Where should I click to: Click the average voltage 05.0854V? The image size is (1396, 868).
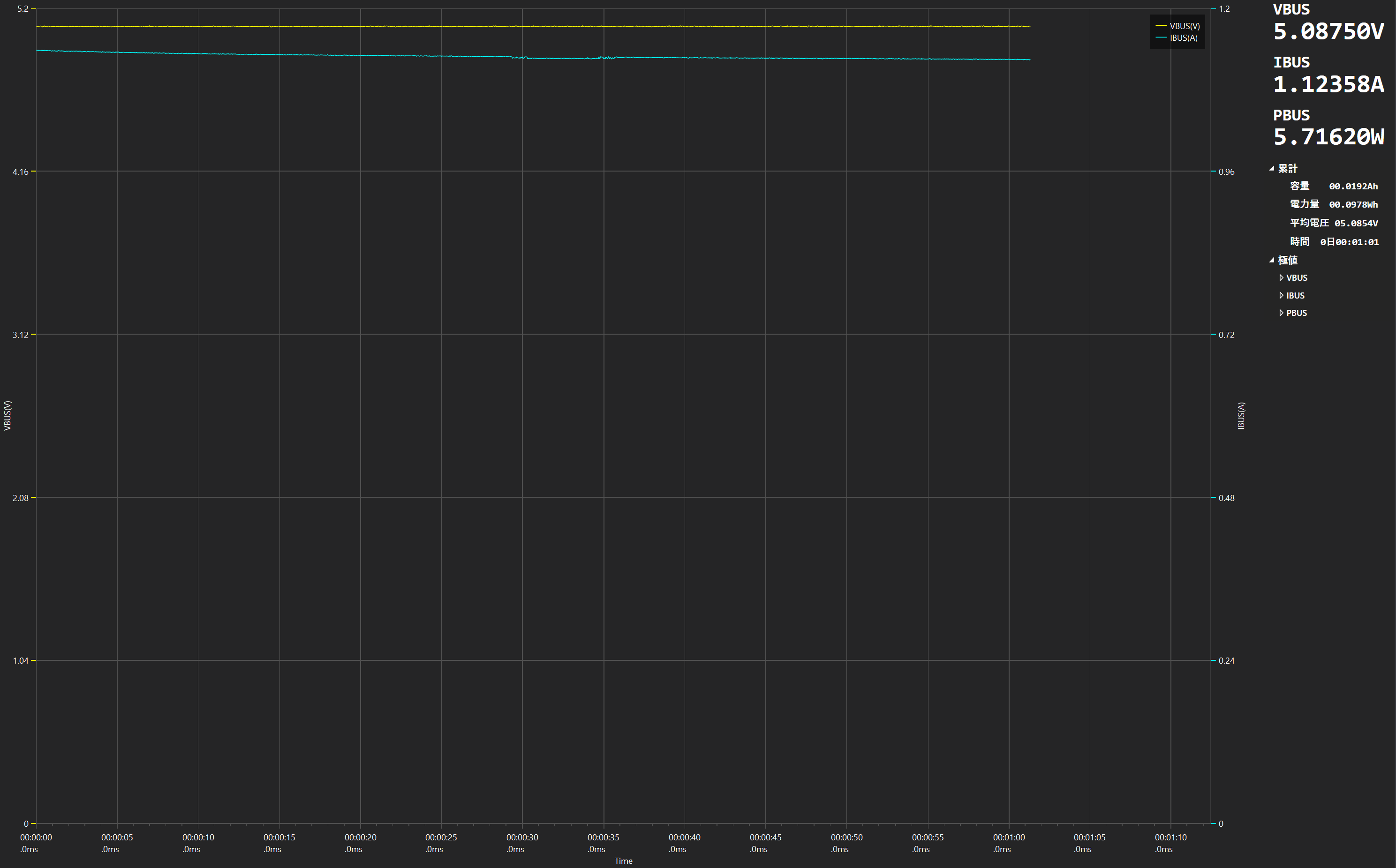[x=1356, y=223]
